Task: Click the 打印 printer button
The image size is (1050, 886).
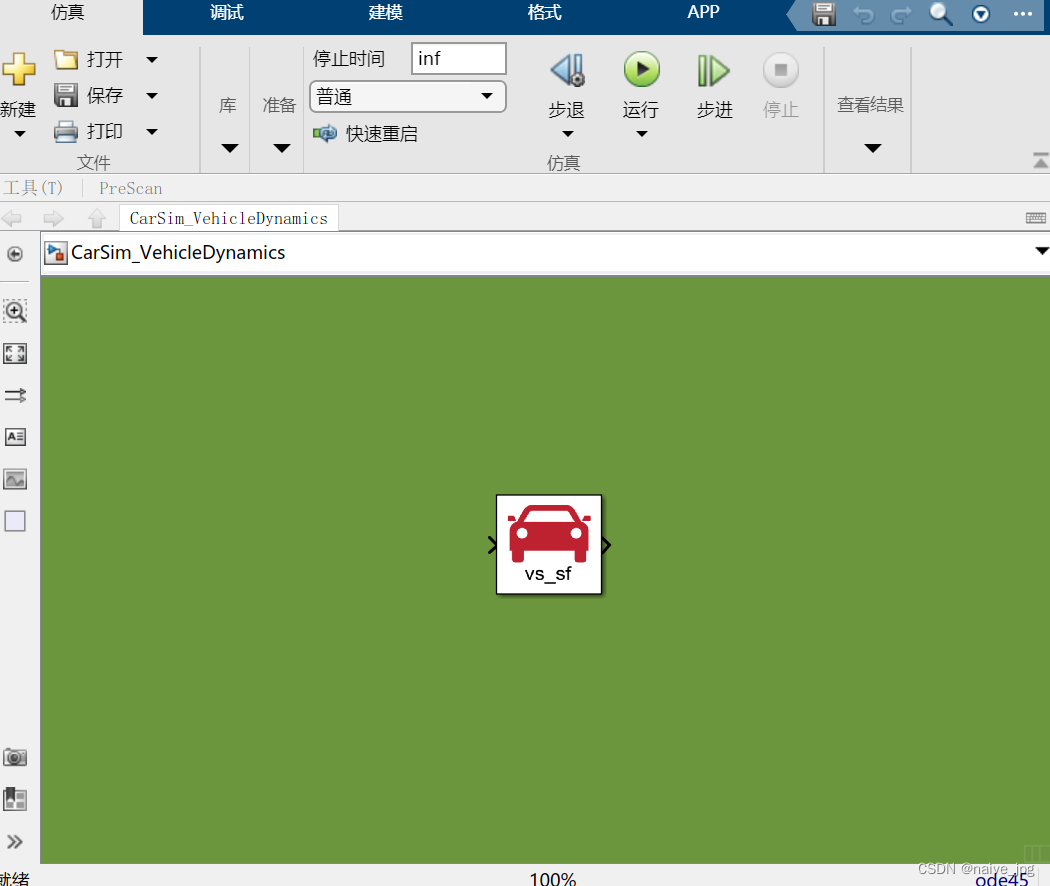Action: pyautogui.click(x=88, y=131)
